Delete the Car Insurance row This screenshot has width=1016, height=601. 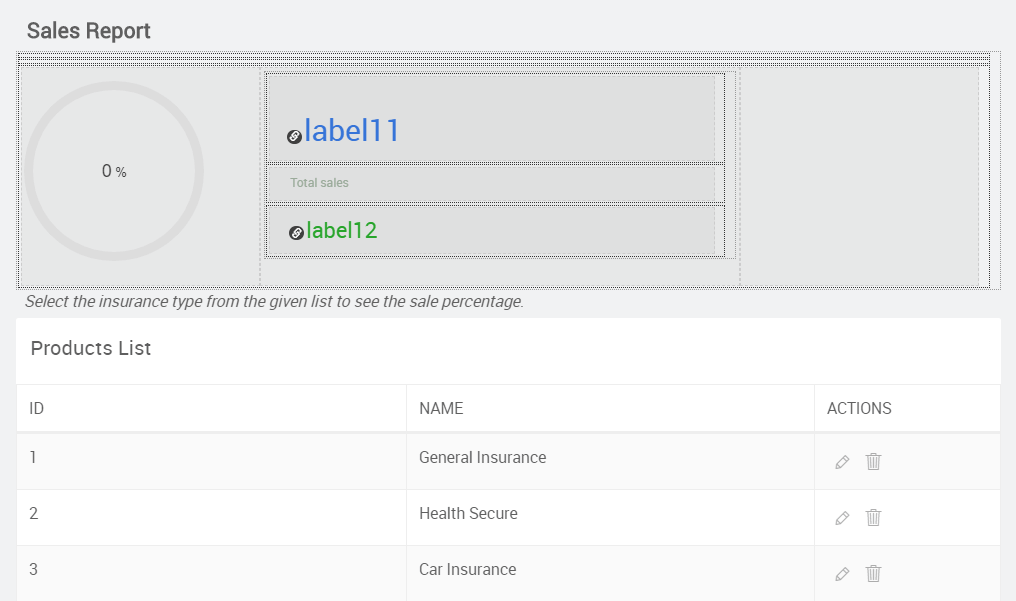[873, 574]
